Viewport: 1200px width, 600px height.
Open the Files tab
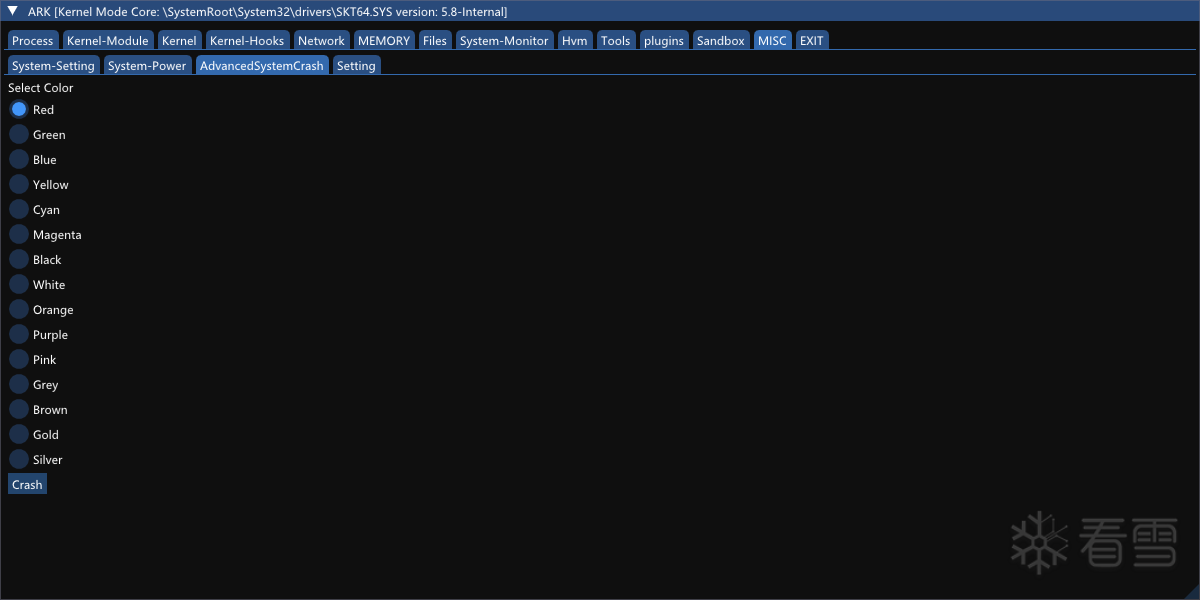click(x=435, y=40)
